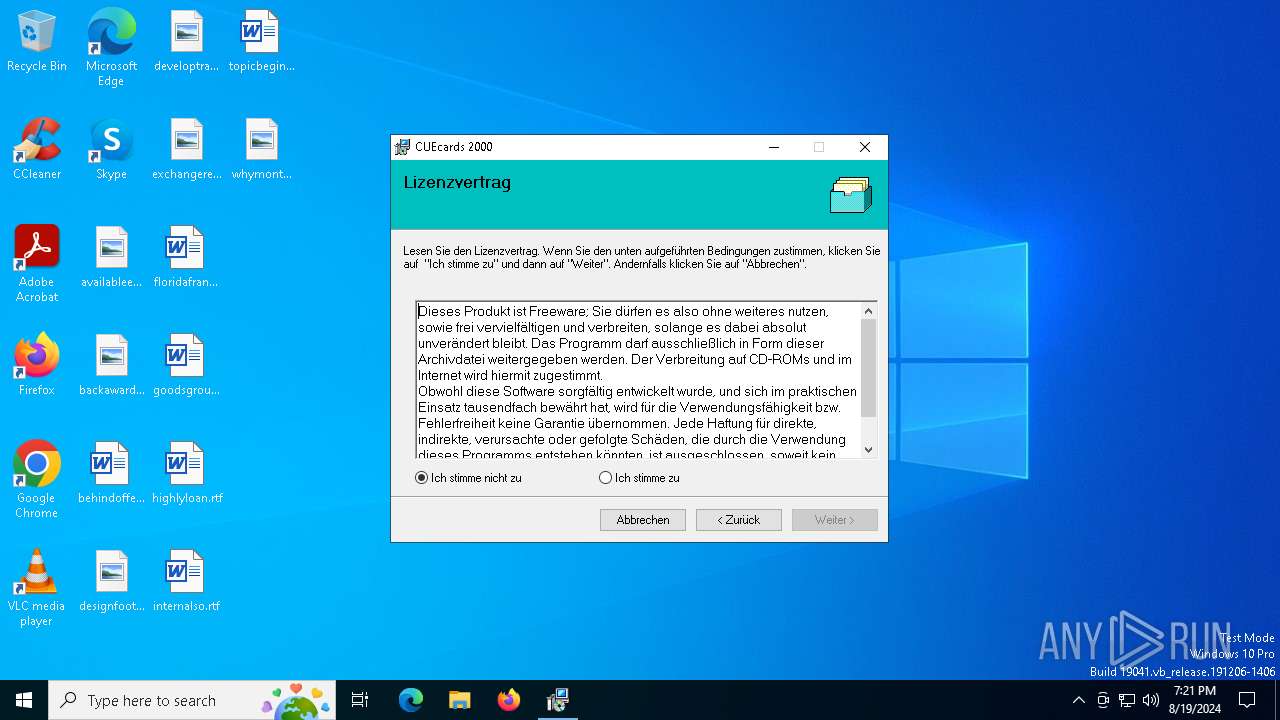Open Task View on the taskbar
The image size is (1280, 720).
[x=360, y=700]
